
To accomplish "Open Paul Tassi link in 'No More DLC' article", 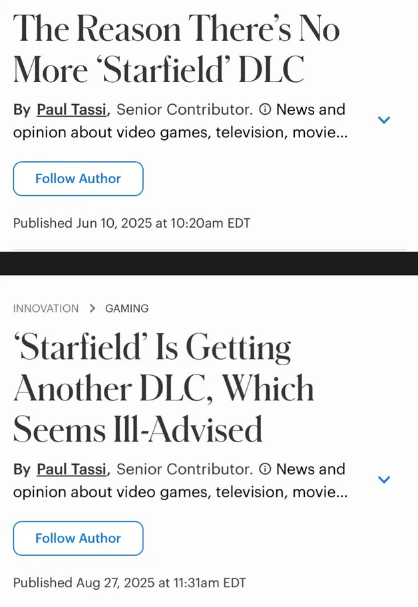I will tap(72, 110).
